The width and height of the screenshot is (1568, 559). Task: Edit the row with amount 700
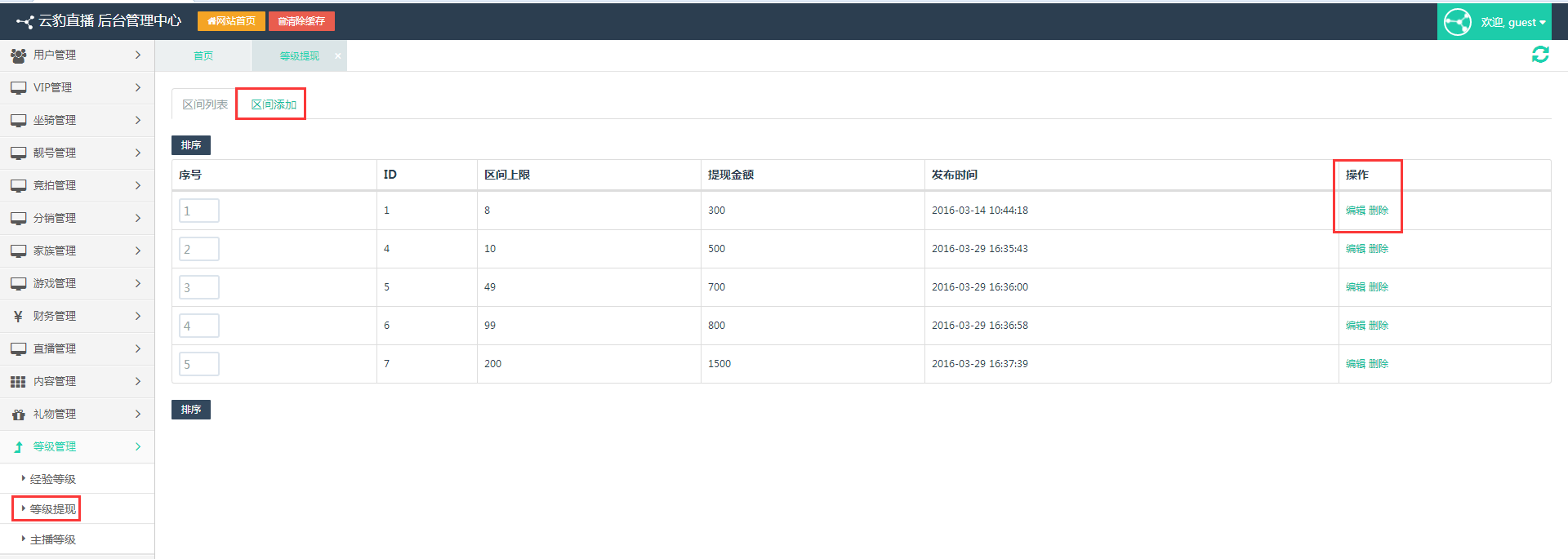click(x=1356, y=287)
